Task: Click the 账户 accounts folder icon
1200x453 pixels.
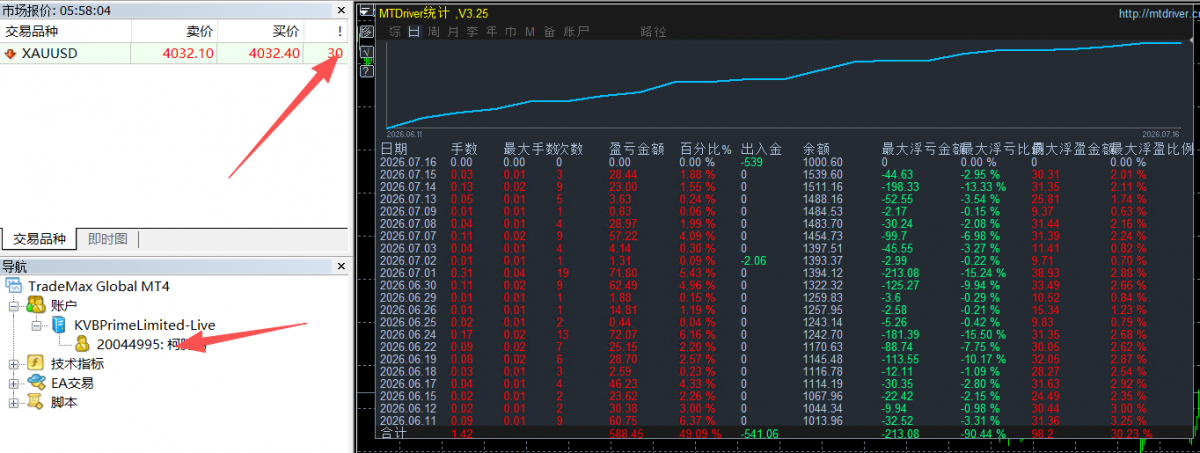Action: pyautogui.click(x=37, y=305)
